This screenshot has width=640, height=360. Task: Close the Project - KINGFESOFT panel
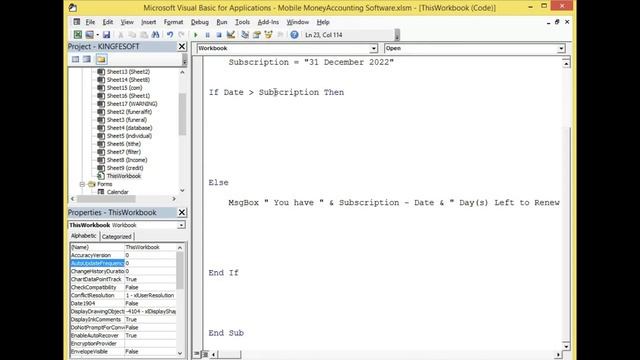coord(182,47)
